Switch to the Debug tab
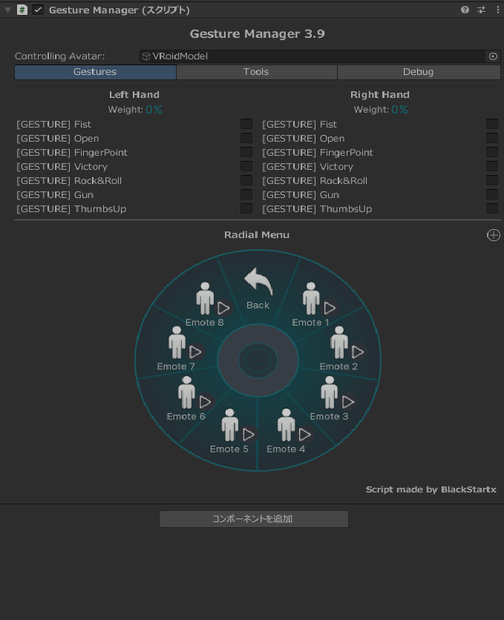504x620 pixels. (x=418, y=72)
